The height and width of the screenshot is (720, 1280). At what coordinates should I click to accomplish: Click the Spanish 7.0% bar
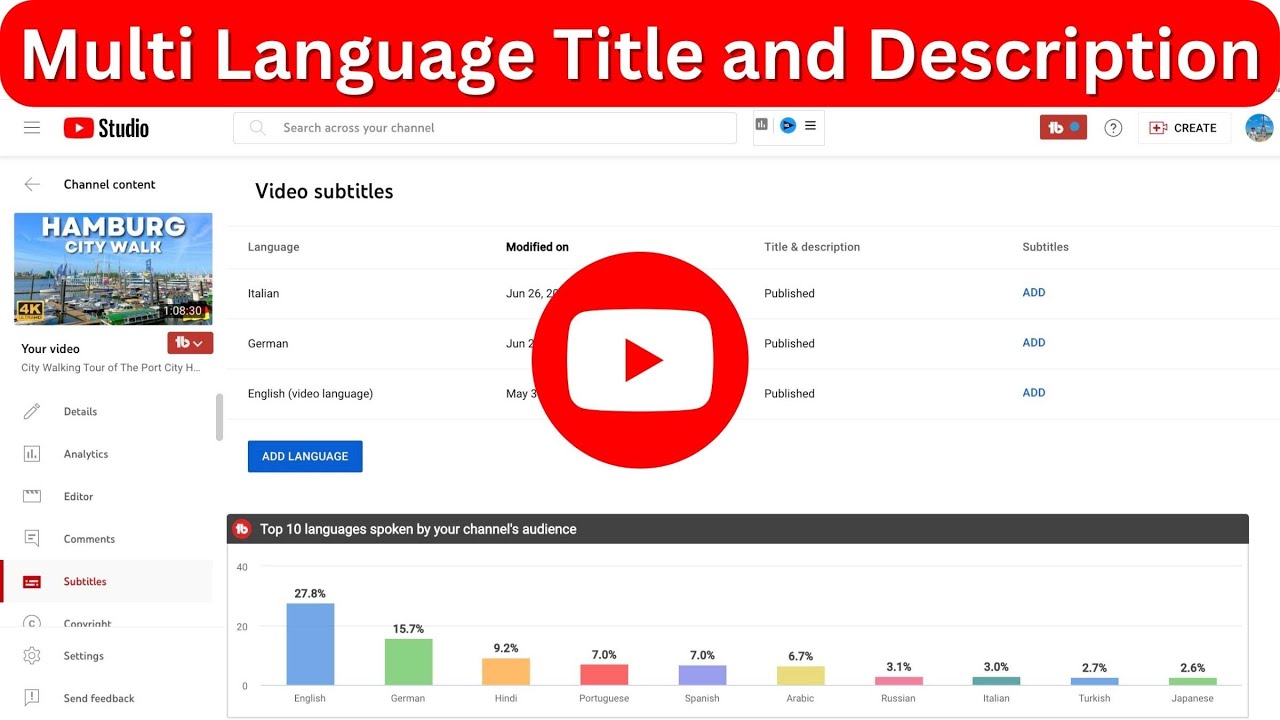[x=702, y=675]
